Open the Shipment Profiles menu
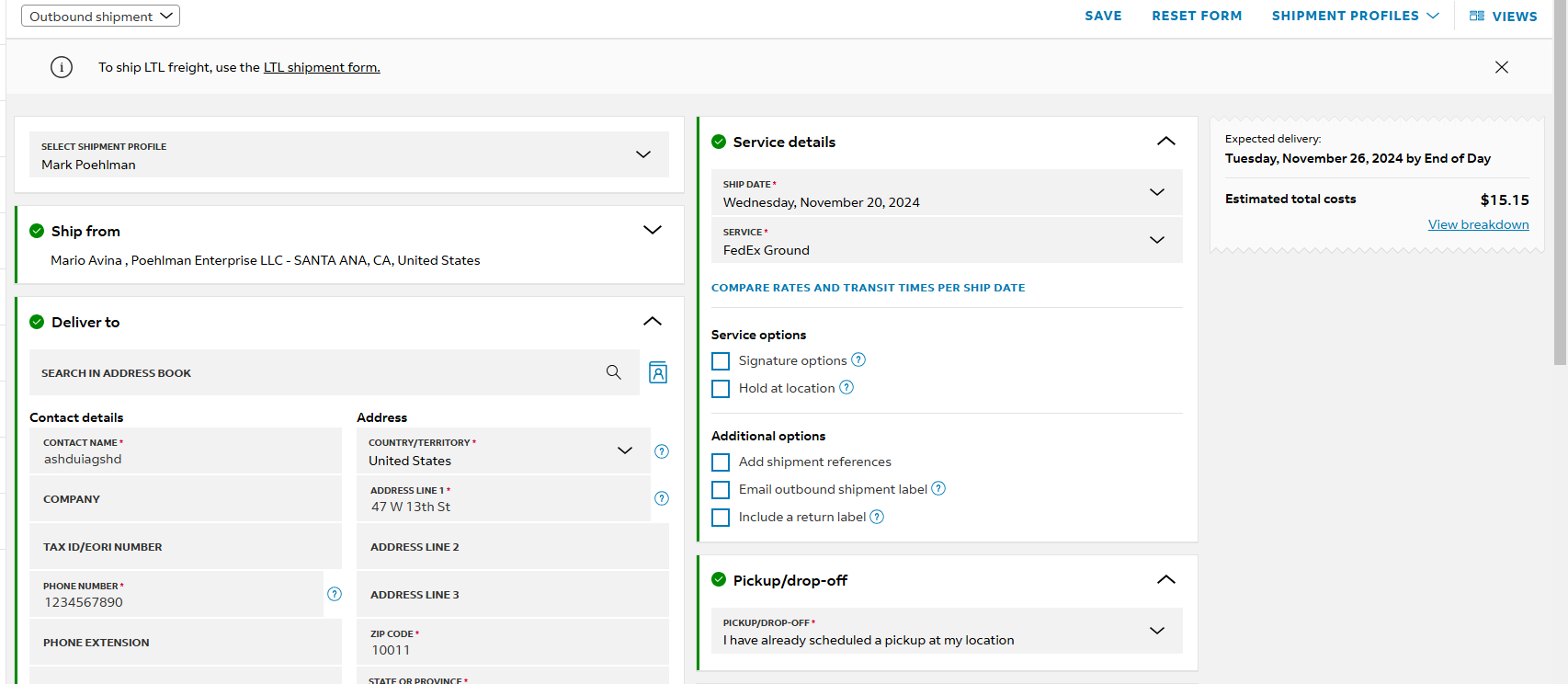1568x684 pixels. point(1355,16)
